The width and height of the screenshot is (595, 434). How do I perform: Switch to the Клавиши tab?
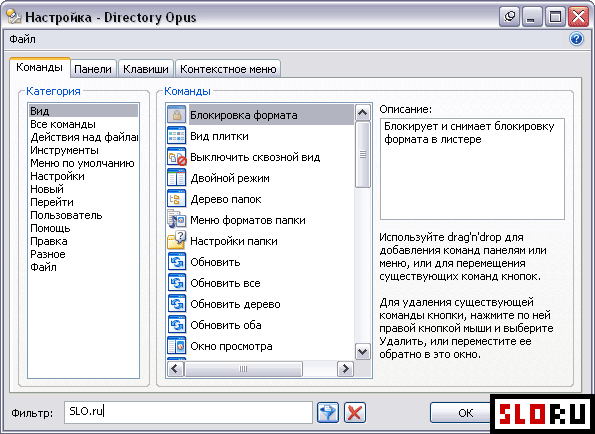pos(146,69)
